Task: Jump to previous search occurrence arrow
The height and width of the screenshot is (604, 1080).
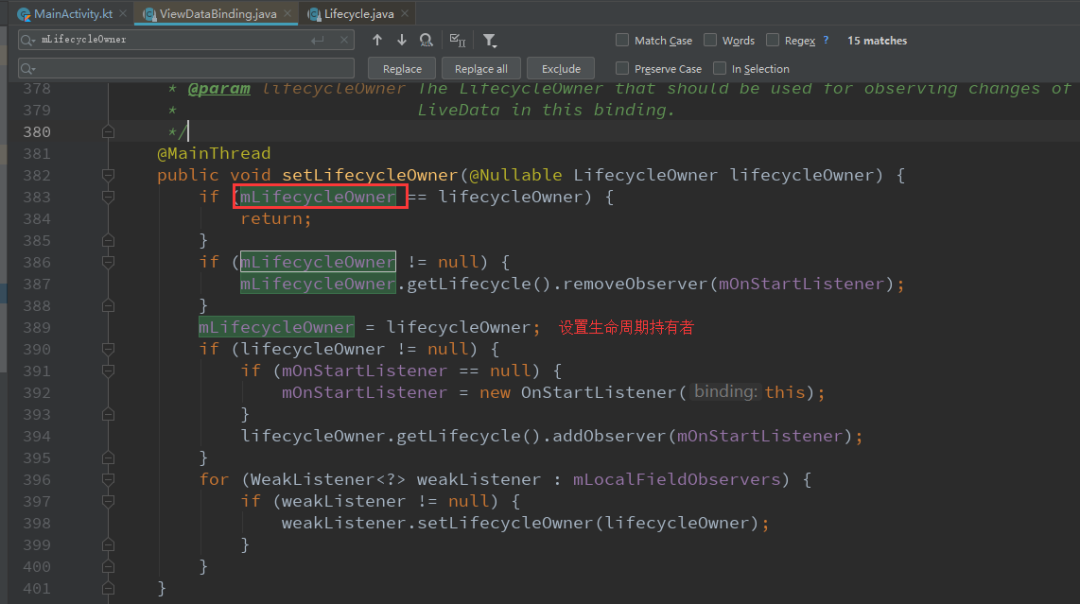Action: pos(377,41)
